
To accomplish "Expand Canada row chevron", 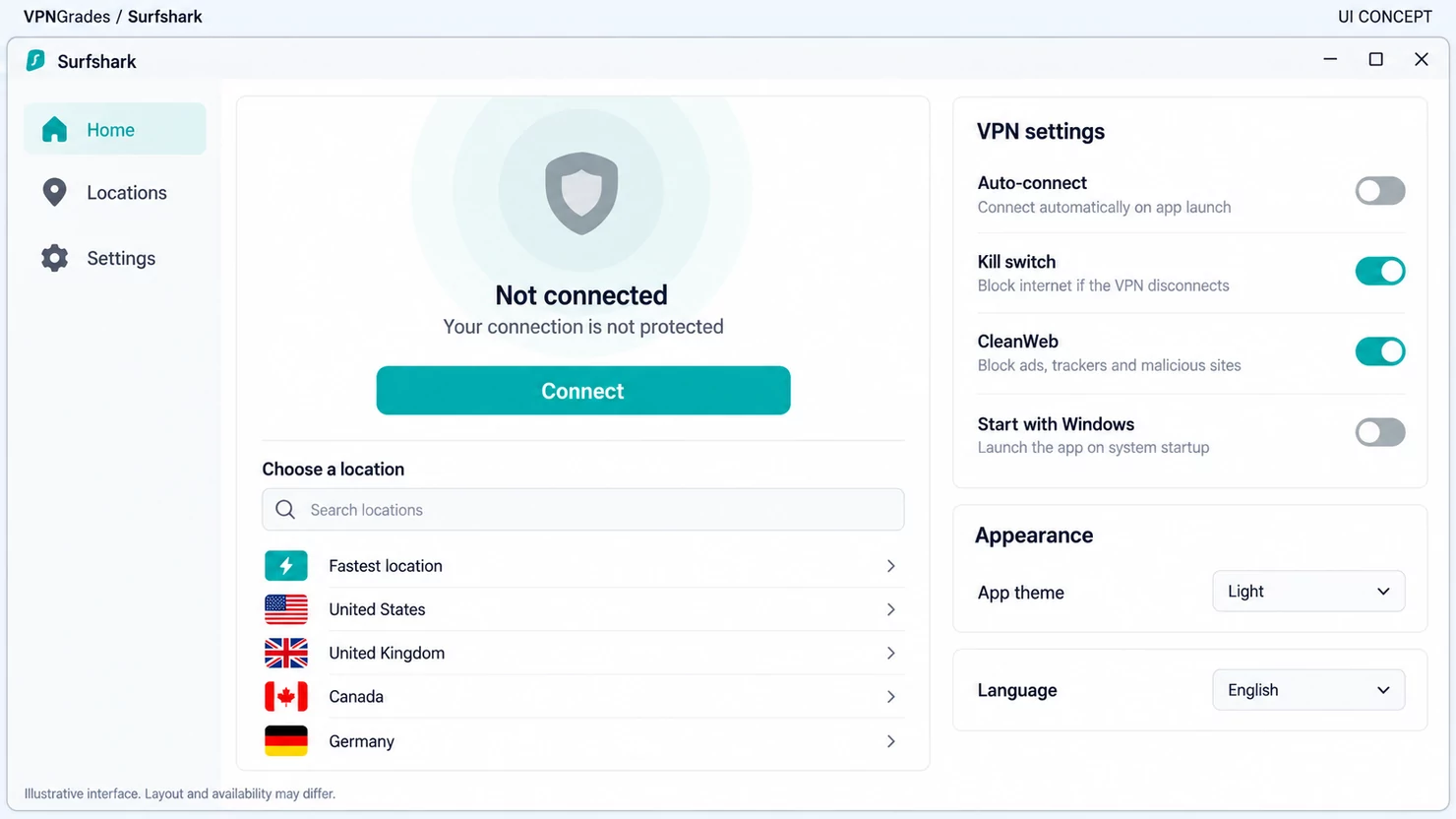I will point(890,697).
